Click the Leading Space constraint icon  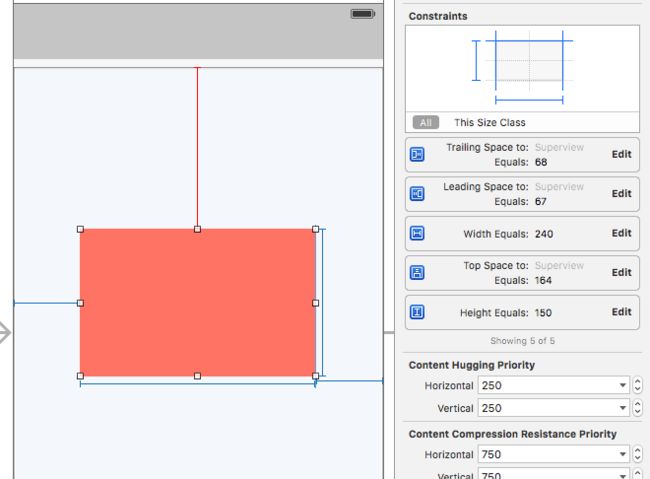(417, 194)
